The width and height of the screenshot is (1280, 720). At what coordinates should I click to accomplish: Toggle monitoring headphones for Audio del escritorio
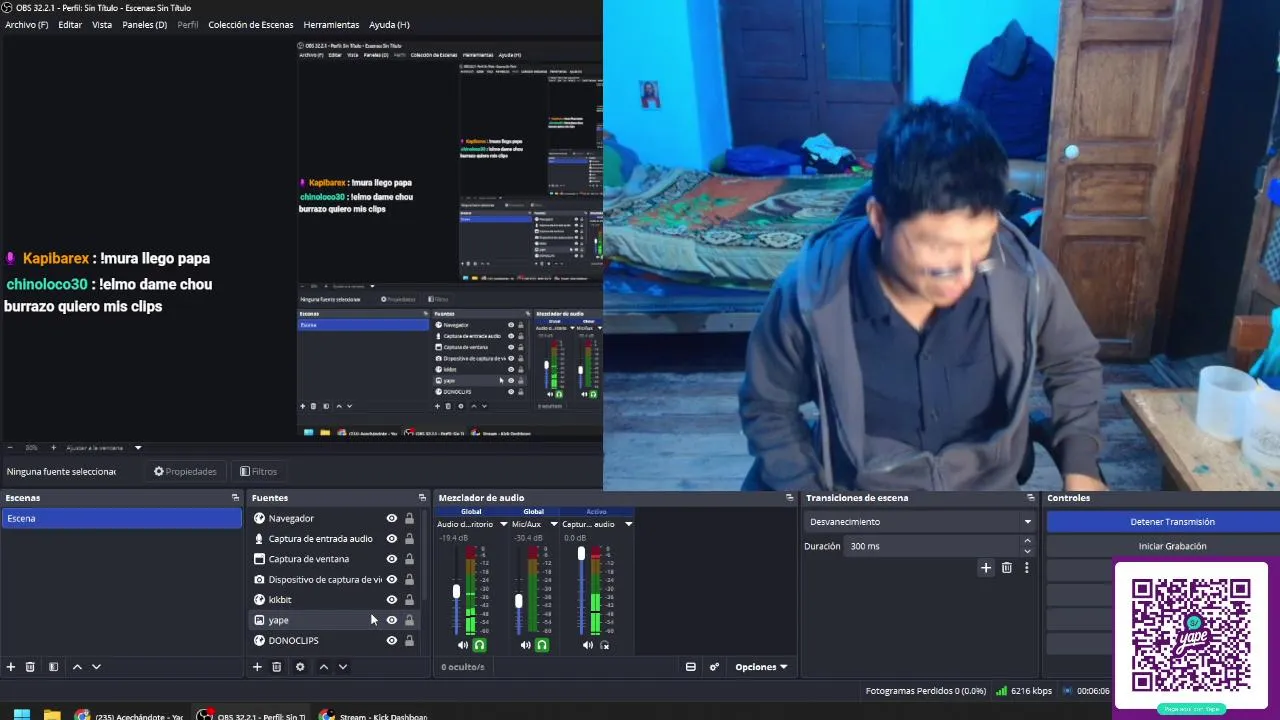tap(480, 645)
